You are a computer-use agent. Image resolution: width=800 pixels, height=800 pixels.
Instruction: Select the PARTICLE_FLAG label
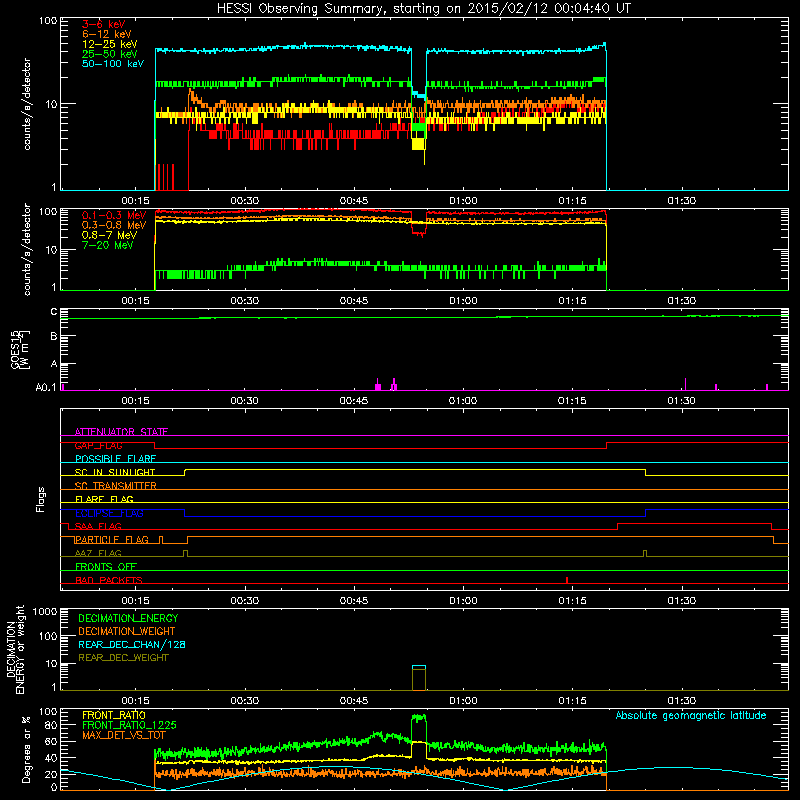tap(111, 539)
